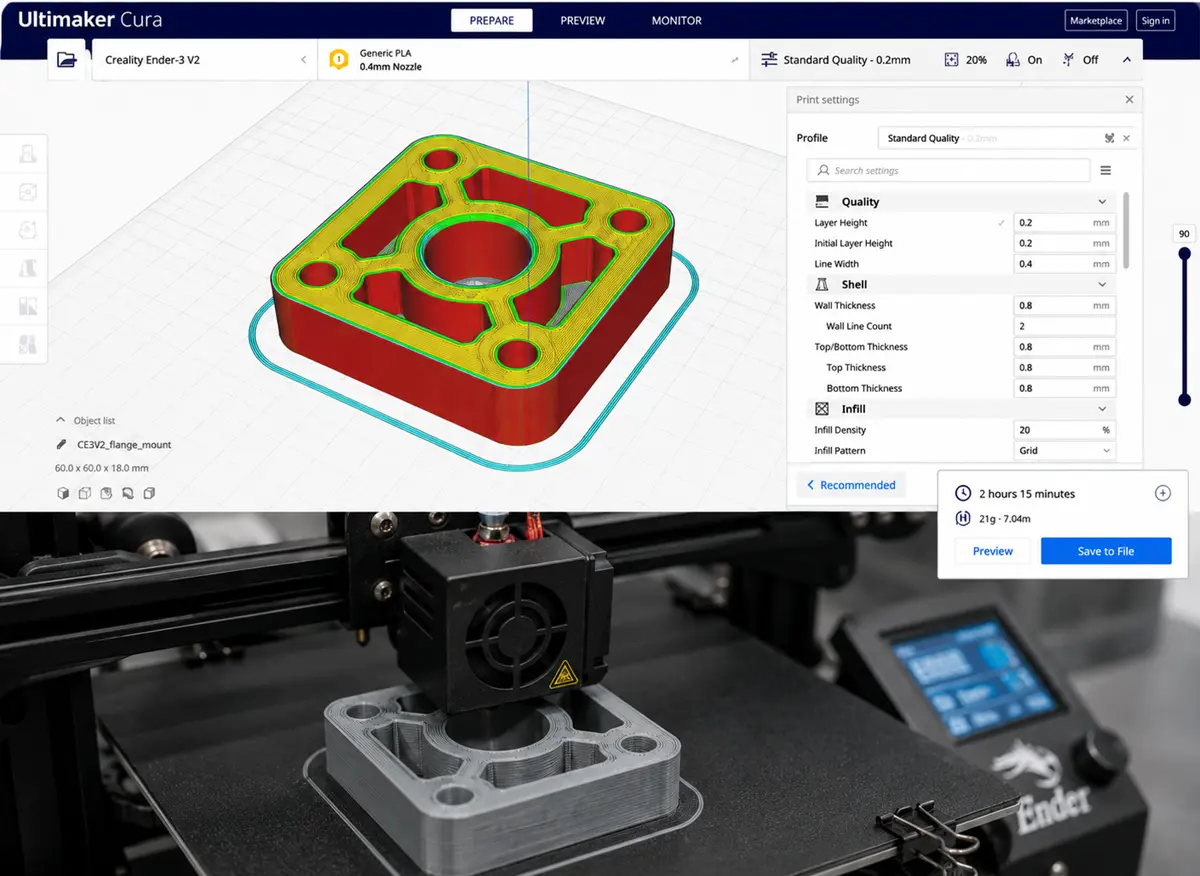Click bottom handle of layer slider
This screenshot has height=876, width=1200.
(x=1184, y=400)
